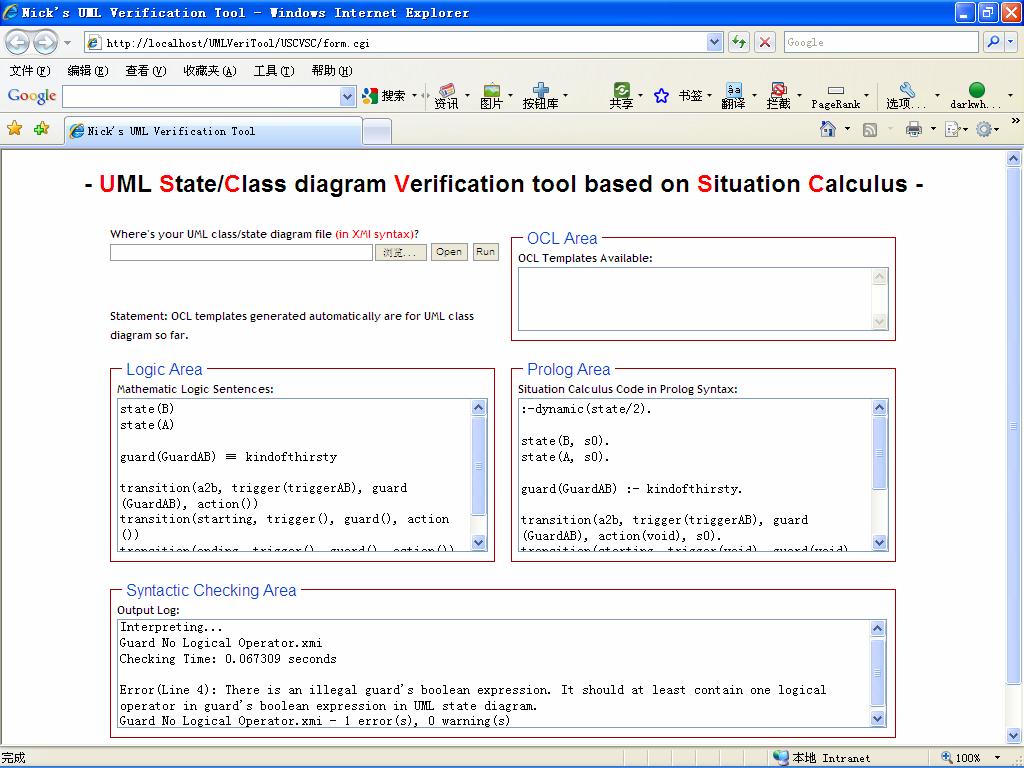Click the XMI file path input field

point(241,253)
